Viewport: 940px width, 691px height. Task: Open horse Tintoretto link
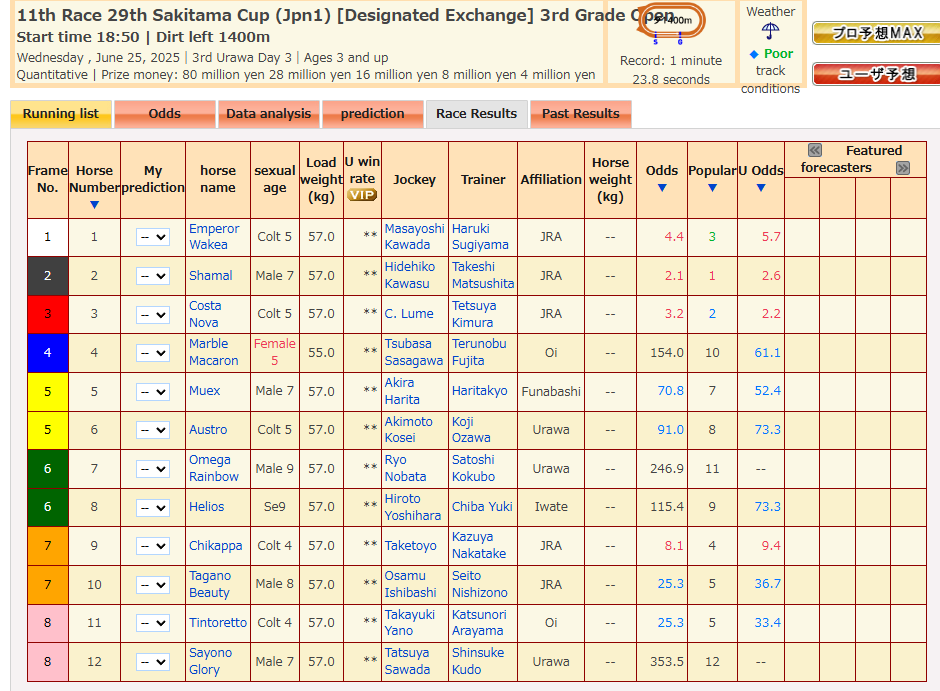(x=218, y=623)
